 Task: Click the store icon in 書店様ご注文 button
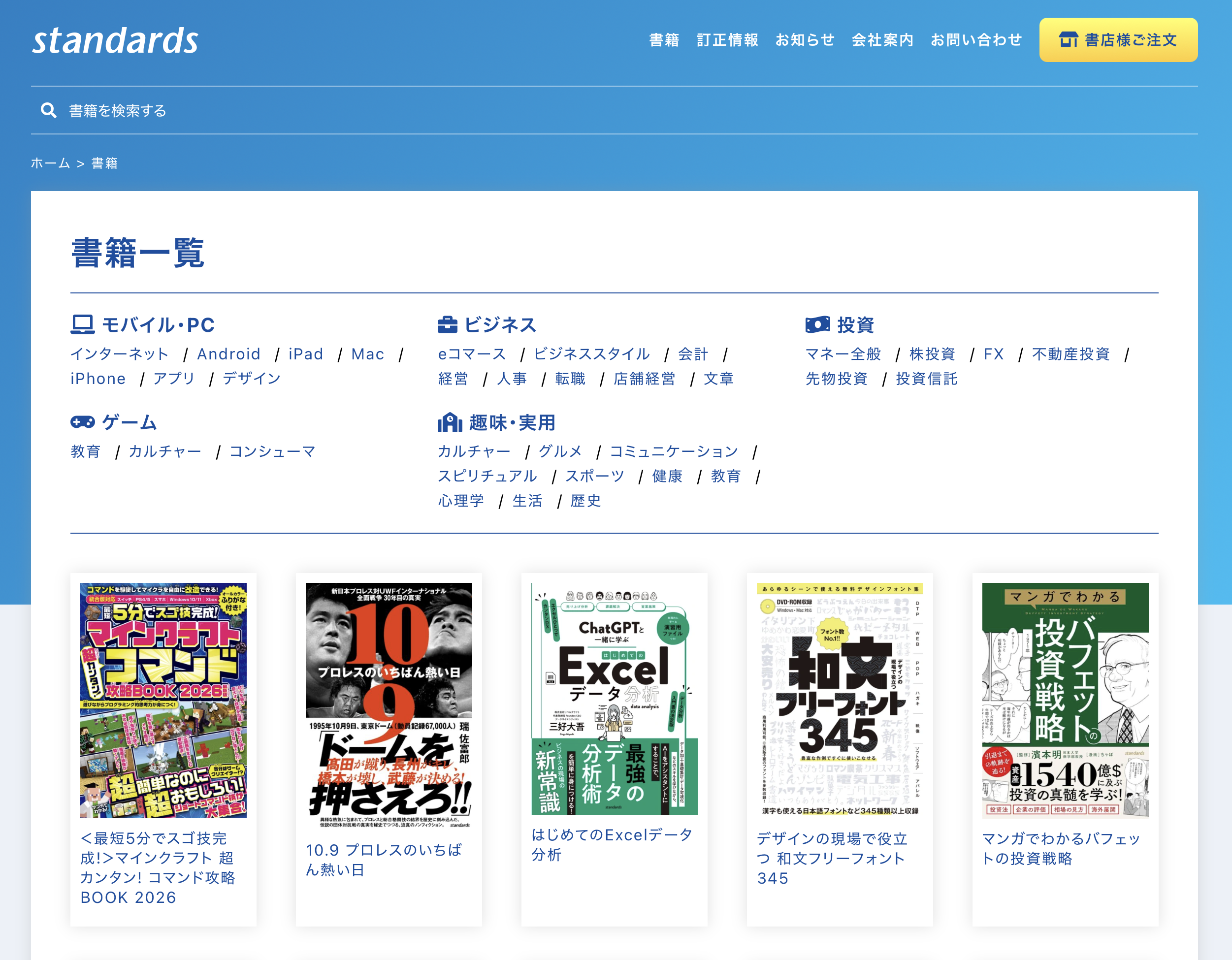click(x=1069, y=40)
